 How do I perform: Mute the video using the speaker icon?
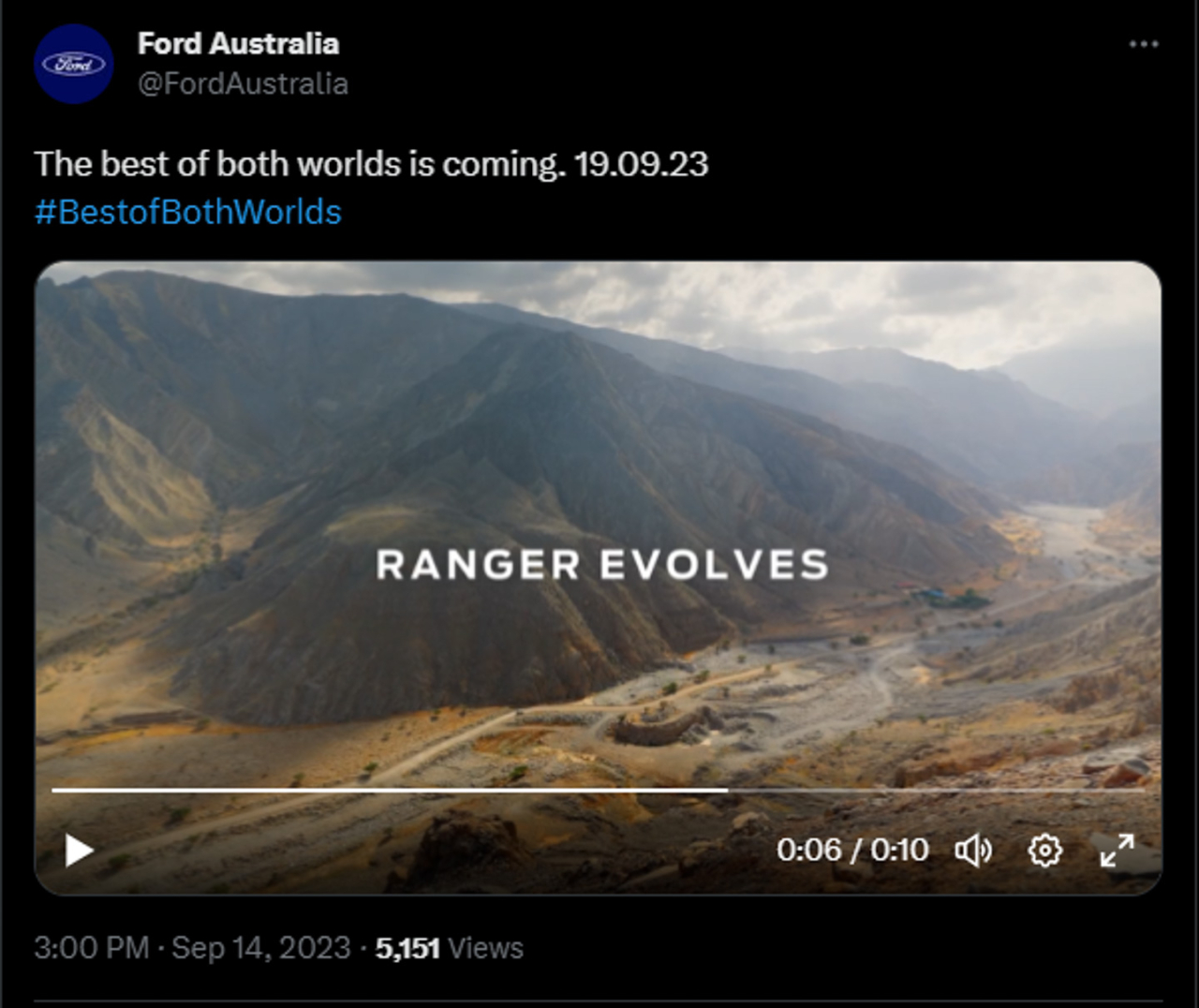pos(973,851)
